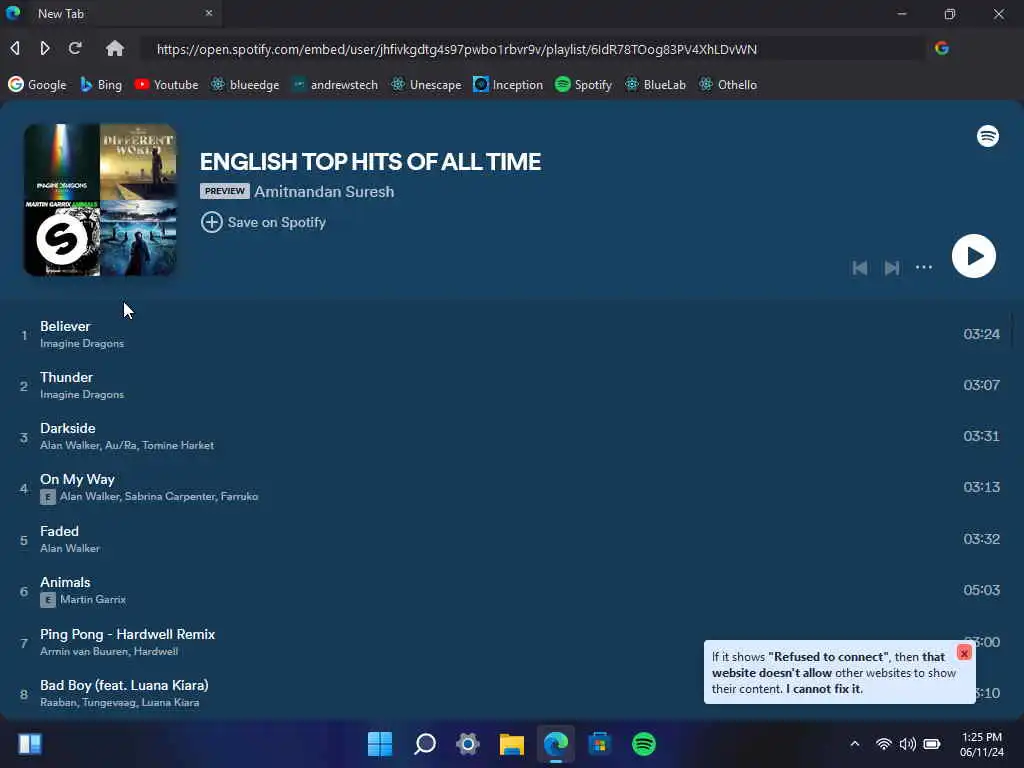Open the andrewstech bookmark

[x=334, y=84]
